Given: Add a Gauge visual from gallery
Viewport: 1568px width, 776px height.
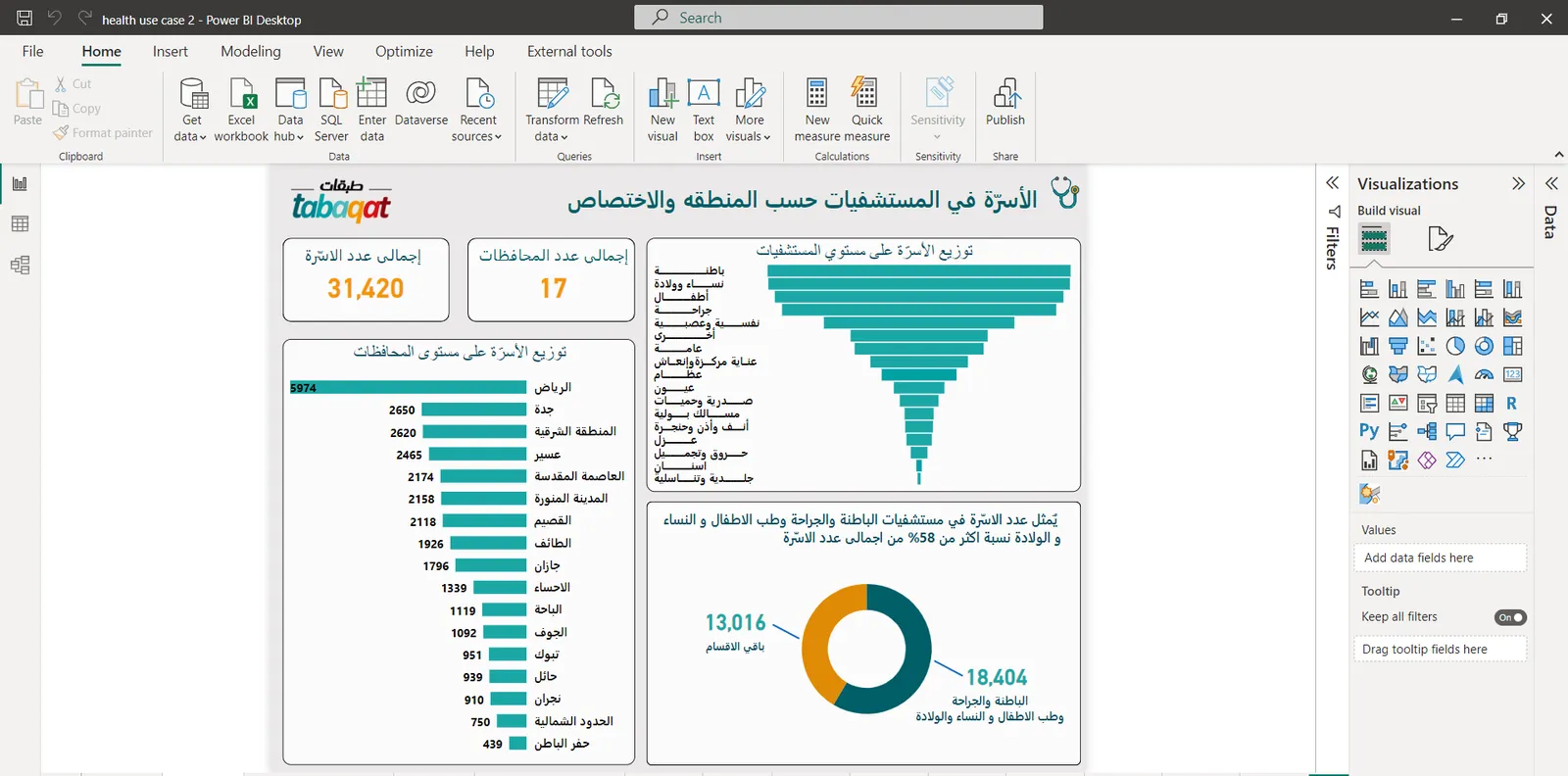Looking at the screenshot, I should click(1484, 374).
